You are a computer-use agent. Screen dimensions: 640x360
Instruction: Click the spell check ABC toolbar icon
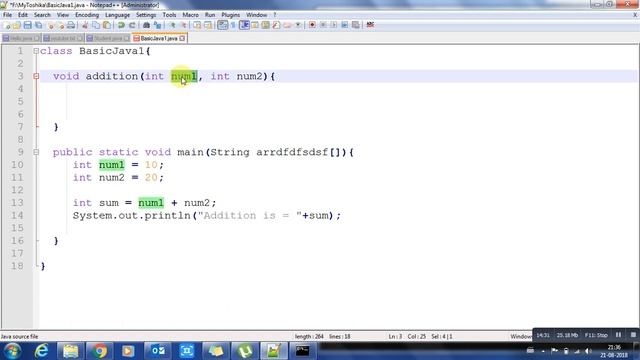pyautogui.click(x=370, y=25)
